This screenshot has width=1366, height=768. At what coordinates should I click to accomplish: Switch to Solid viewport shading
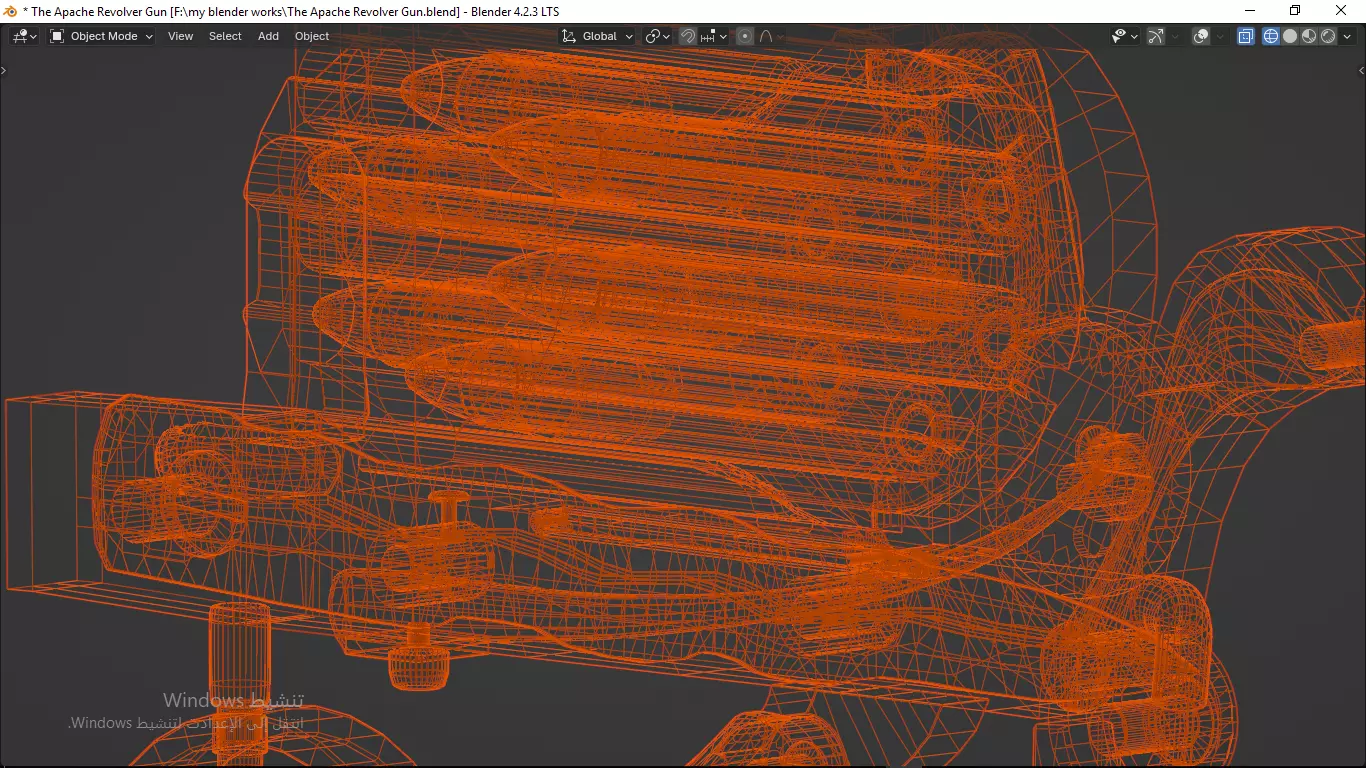(x=1290, y=36)
